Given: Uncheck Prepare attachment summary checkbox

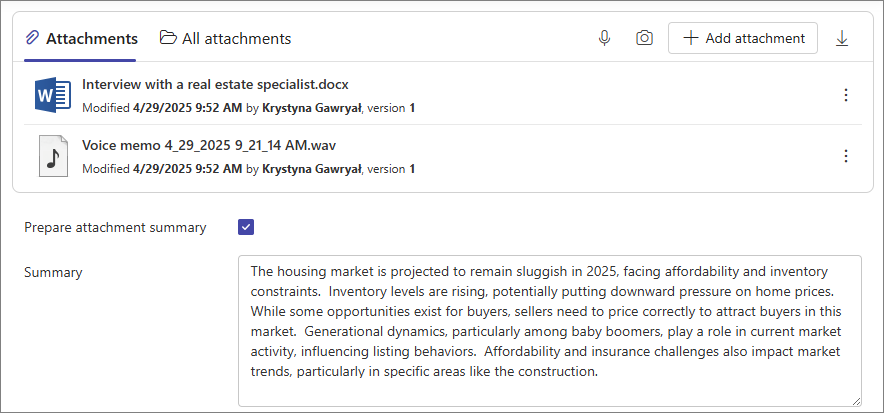Looking at the screenshot, I should point(246,227).
